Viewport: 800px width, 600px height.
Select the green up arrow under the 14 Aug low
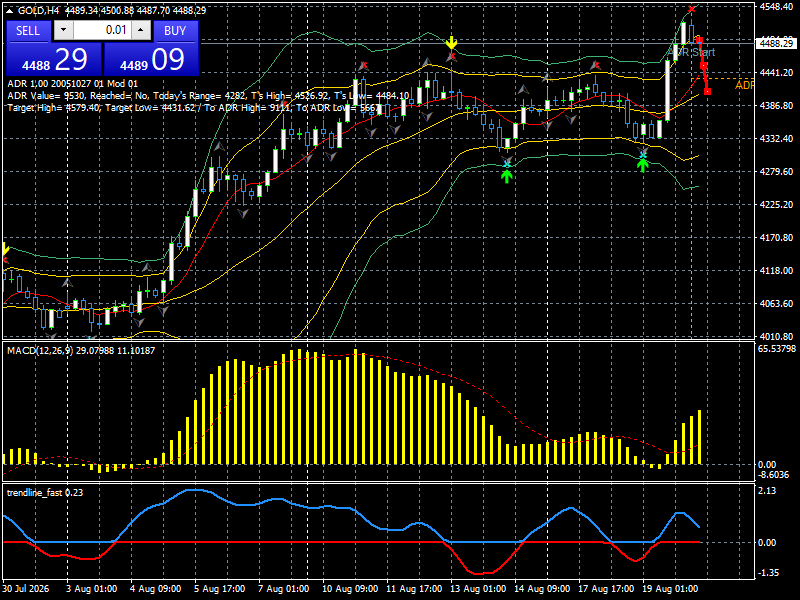[506, 176]
